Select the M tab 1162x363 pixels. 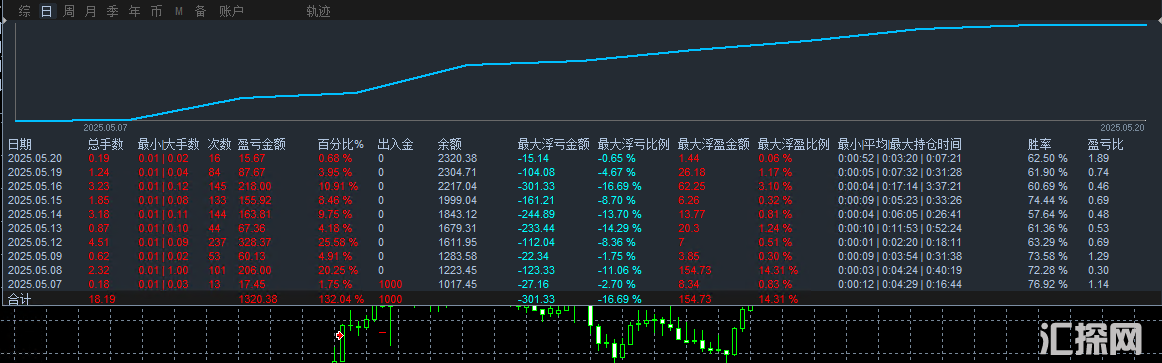179,11
